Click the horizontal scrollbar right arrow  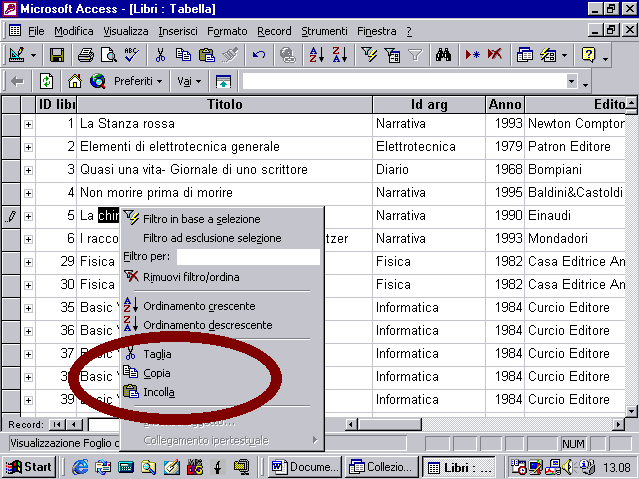619,425
